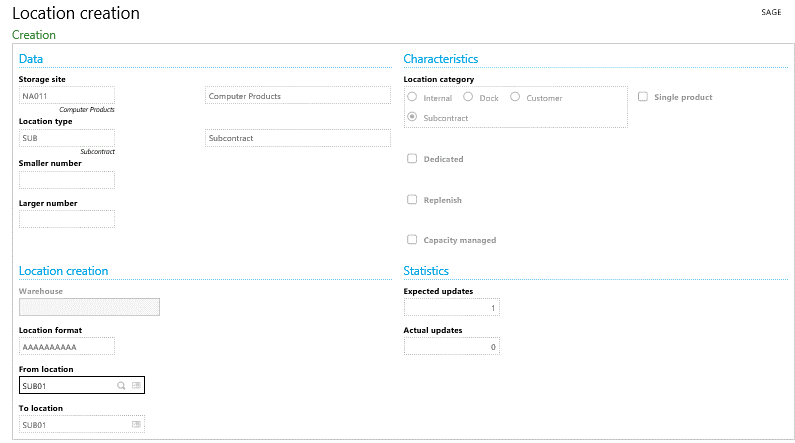The height and width of the screenshot is (443, 795).
Task: Click the search icon in From location
Action: tap(121, 385)
